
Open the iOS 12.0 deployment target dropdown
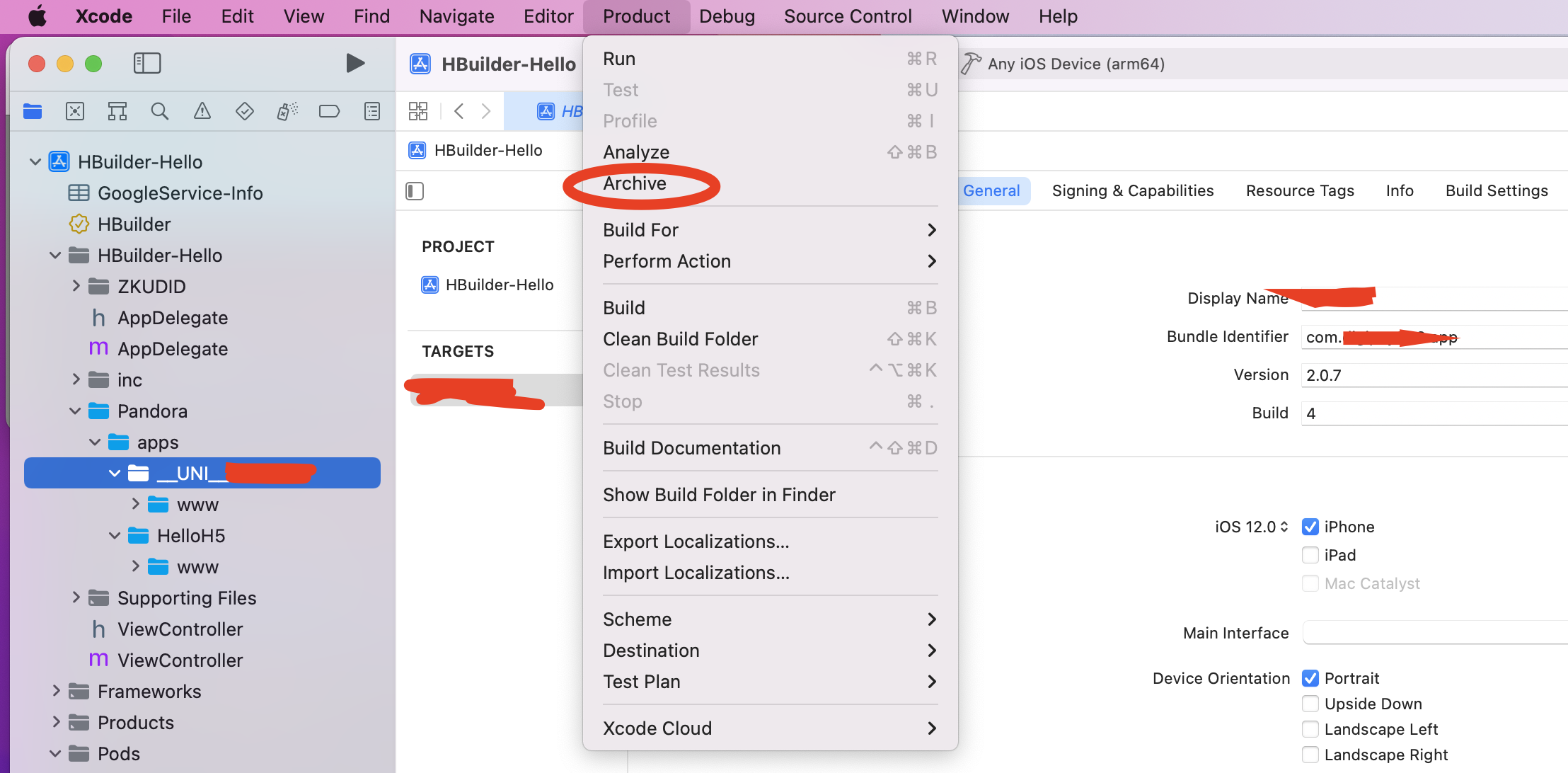tap(1252, 527)
